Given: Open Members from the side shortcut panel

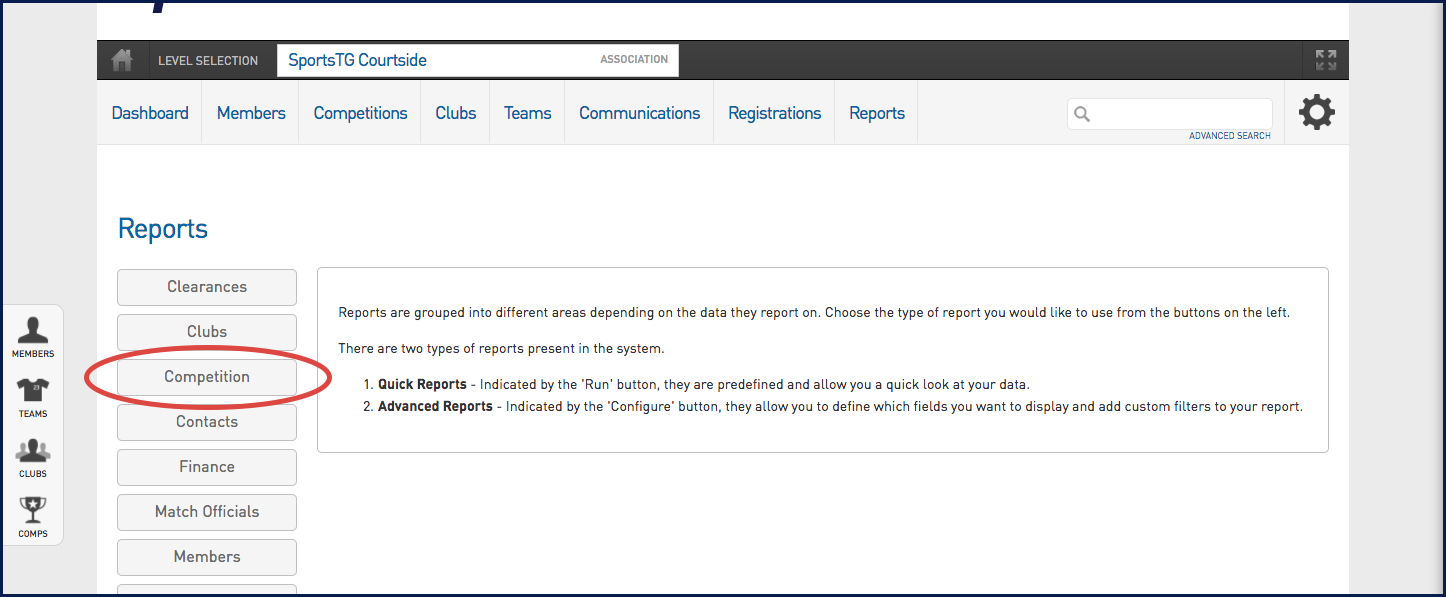Looking at the screenshot, I should tap(33, 338).
